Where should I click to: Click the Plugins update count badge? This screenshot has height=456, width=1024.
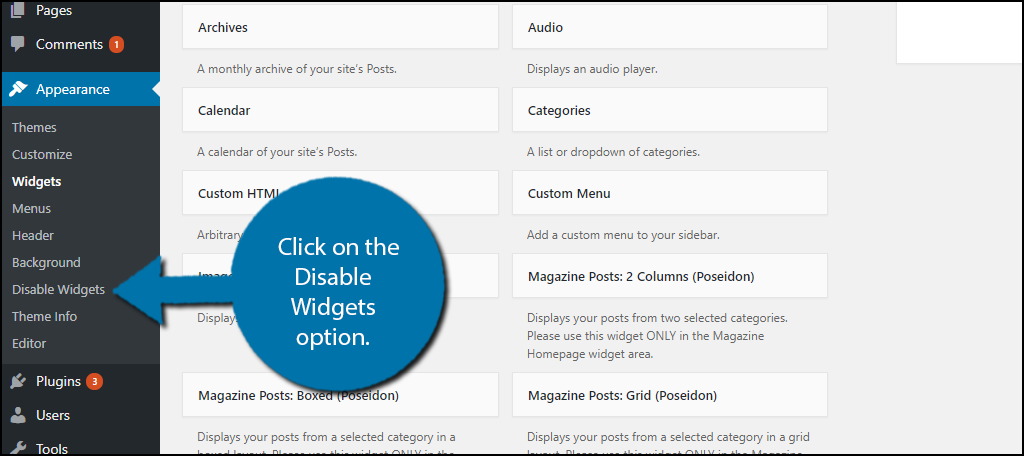click(x=95, y=381)
